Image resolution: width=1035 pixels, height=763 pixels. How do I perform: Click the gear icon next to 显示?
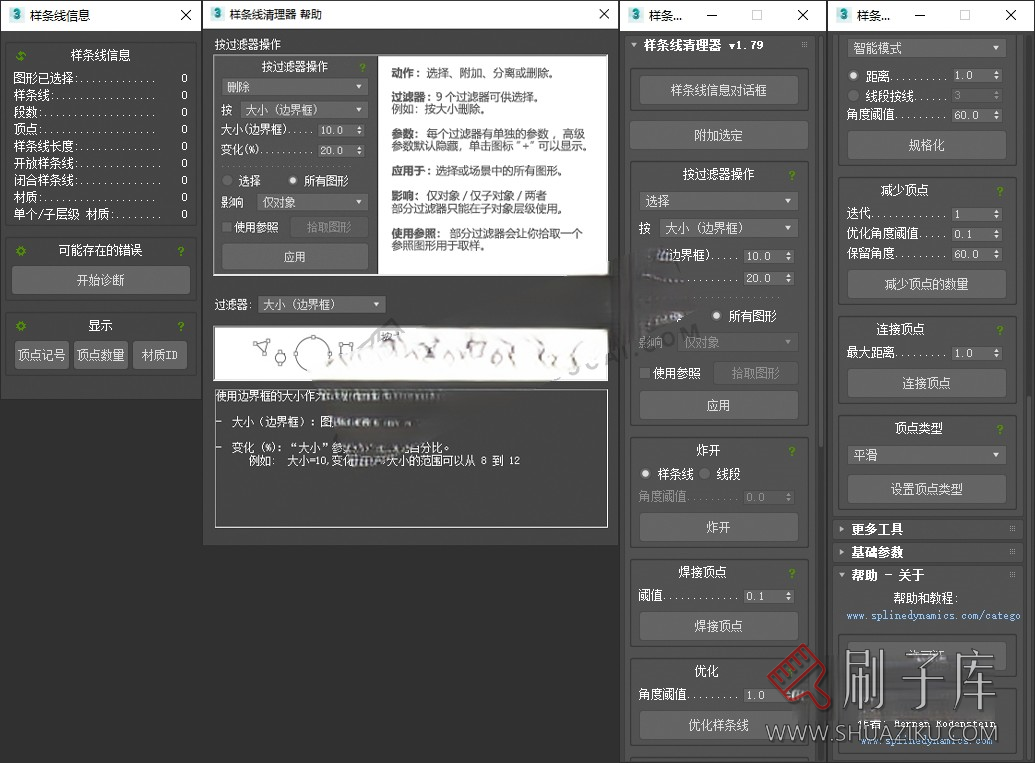[21, 326]
